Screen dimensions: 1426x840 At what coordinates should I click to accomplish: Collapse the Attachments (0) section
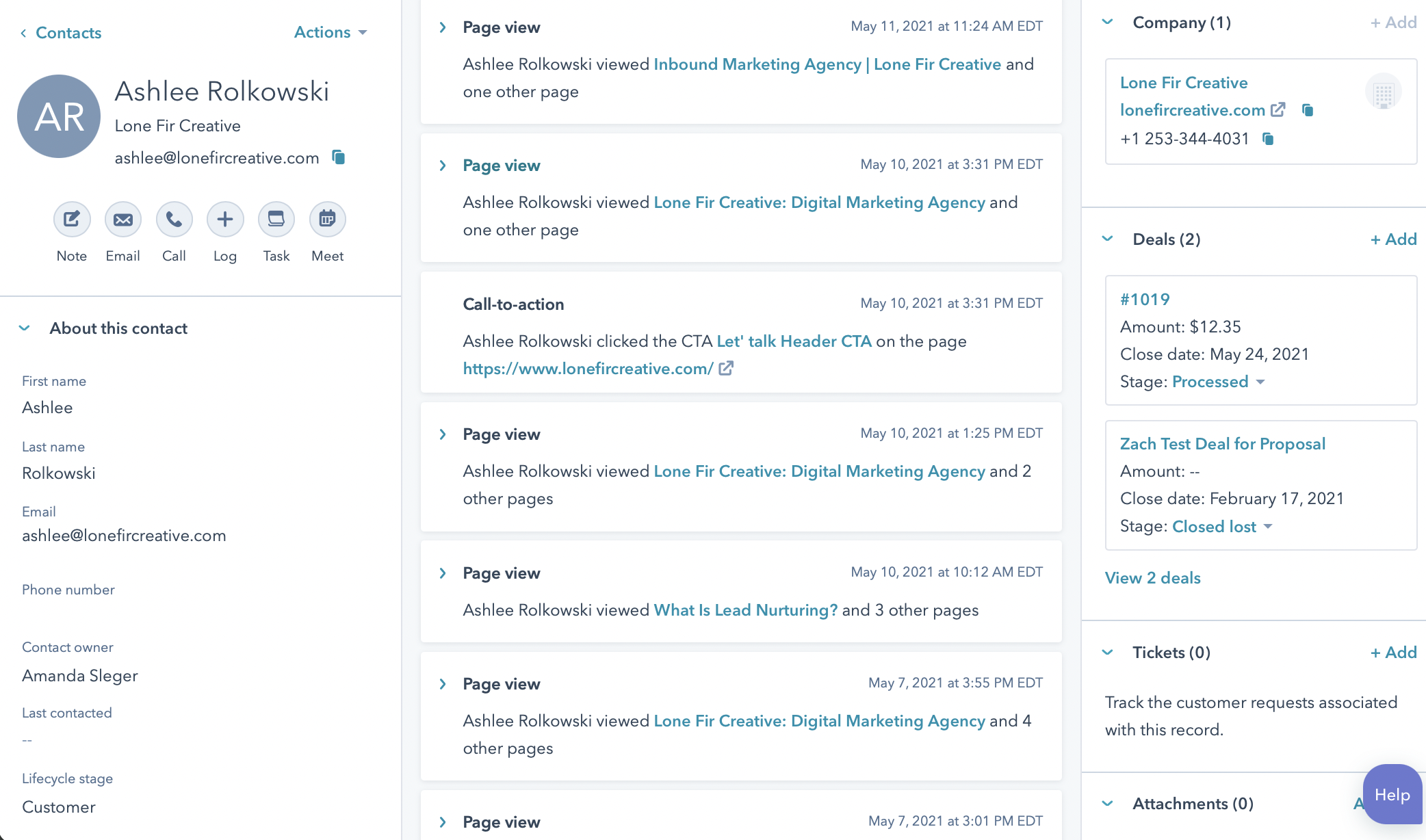(1108, 804)
